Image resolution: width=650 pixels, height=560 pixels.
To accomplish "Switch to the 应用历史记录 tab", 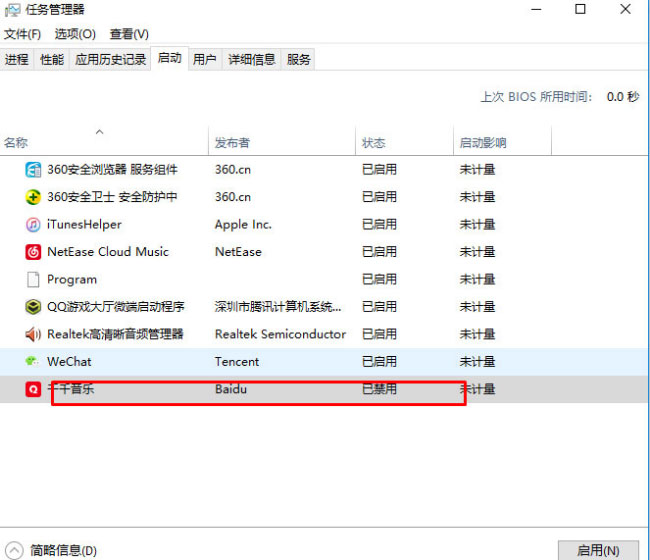I will tap(110, 59).
